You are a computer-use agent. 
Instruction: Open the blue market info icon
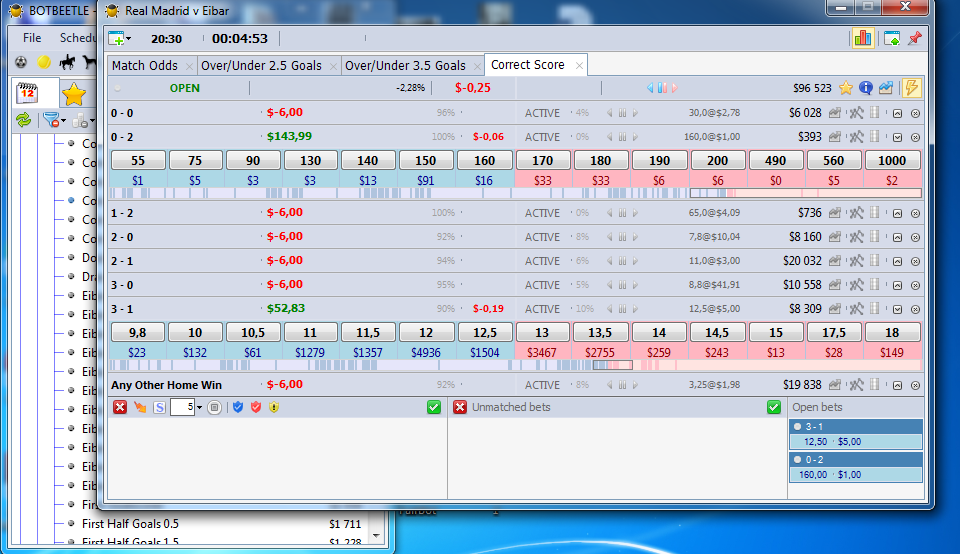coord(866,88)
